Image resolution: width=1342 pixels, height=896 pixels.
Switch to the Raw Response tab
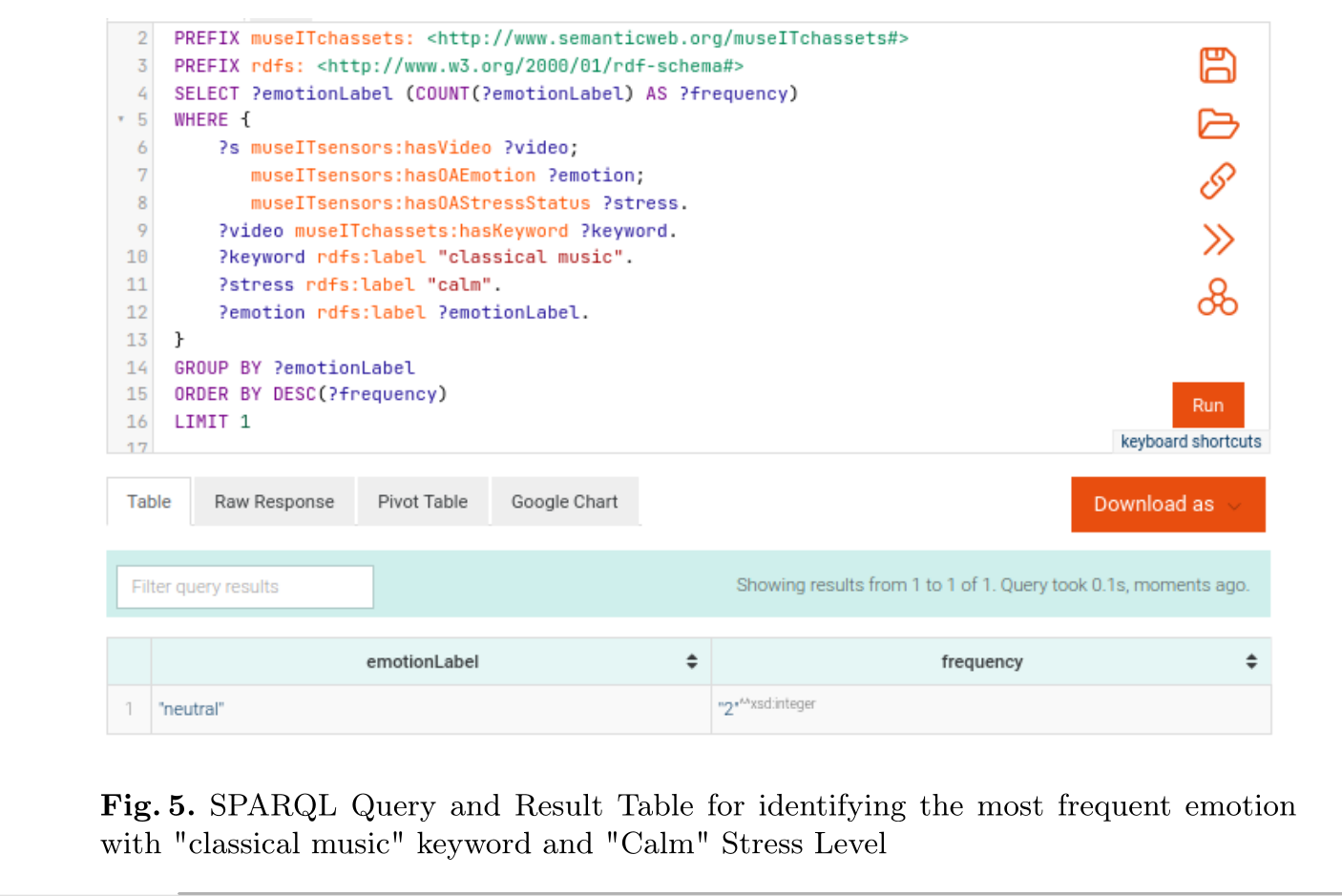274,502
